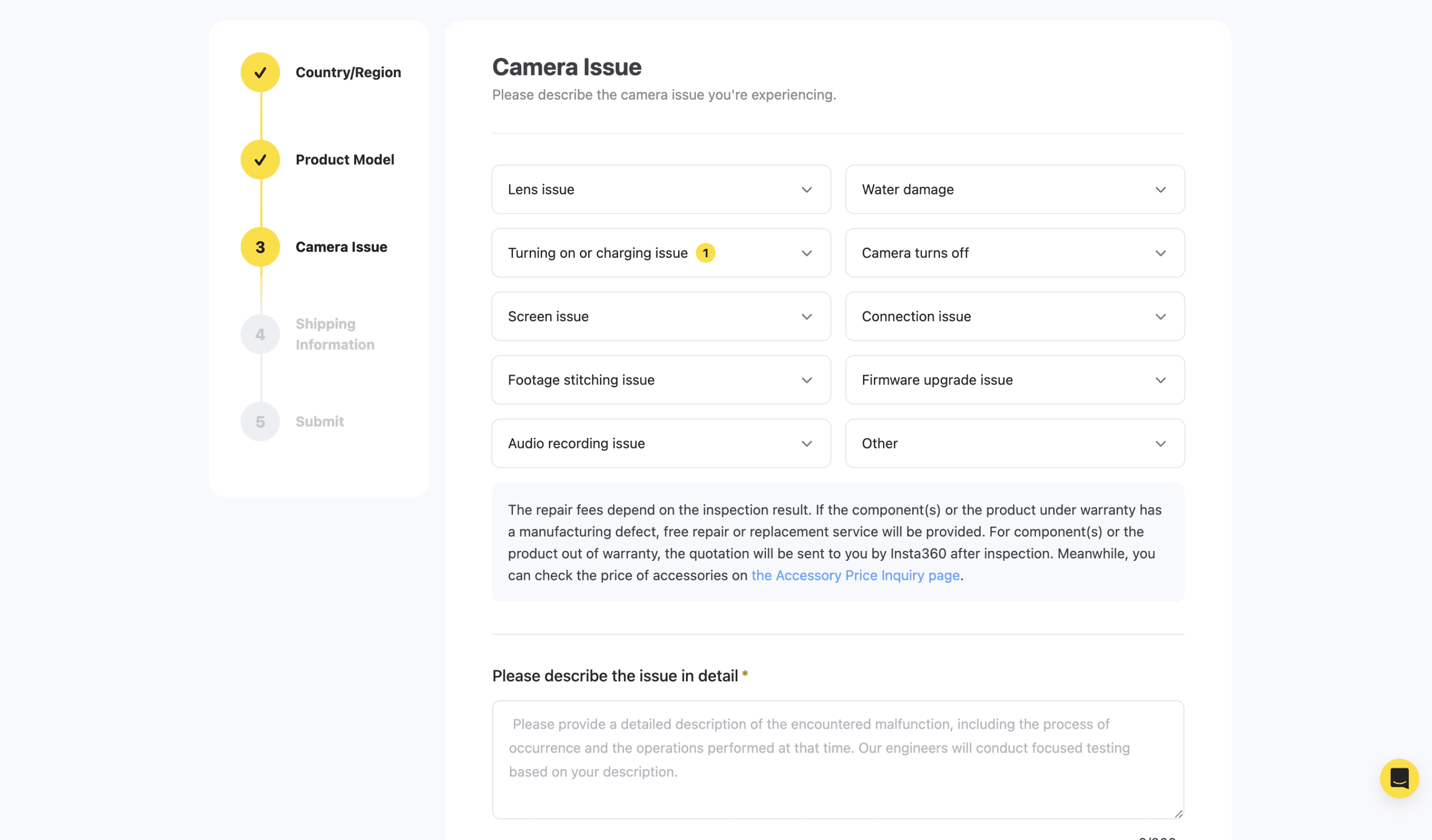Click the Product Model checkmark step icon
Screen dimensions: 1432x840
pos(260,159)
